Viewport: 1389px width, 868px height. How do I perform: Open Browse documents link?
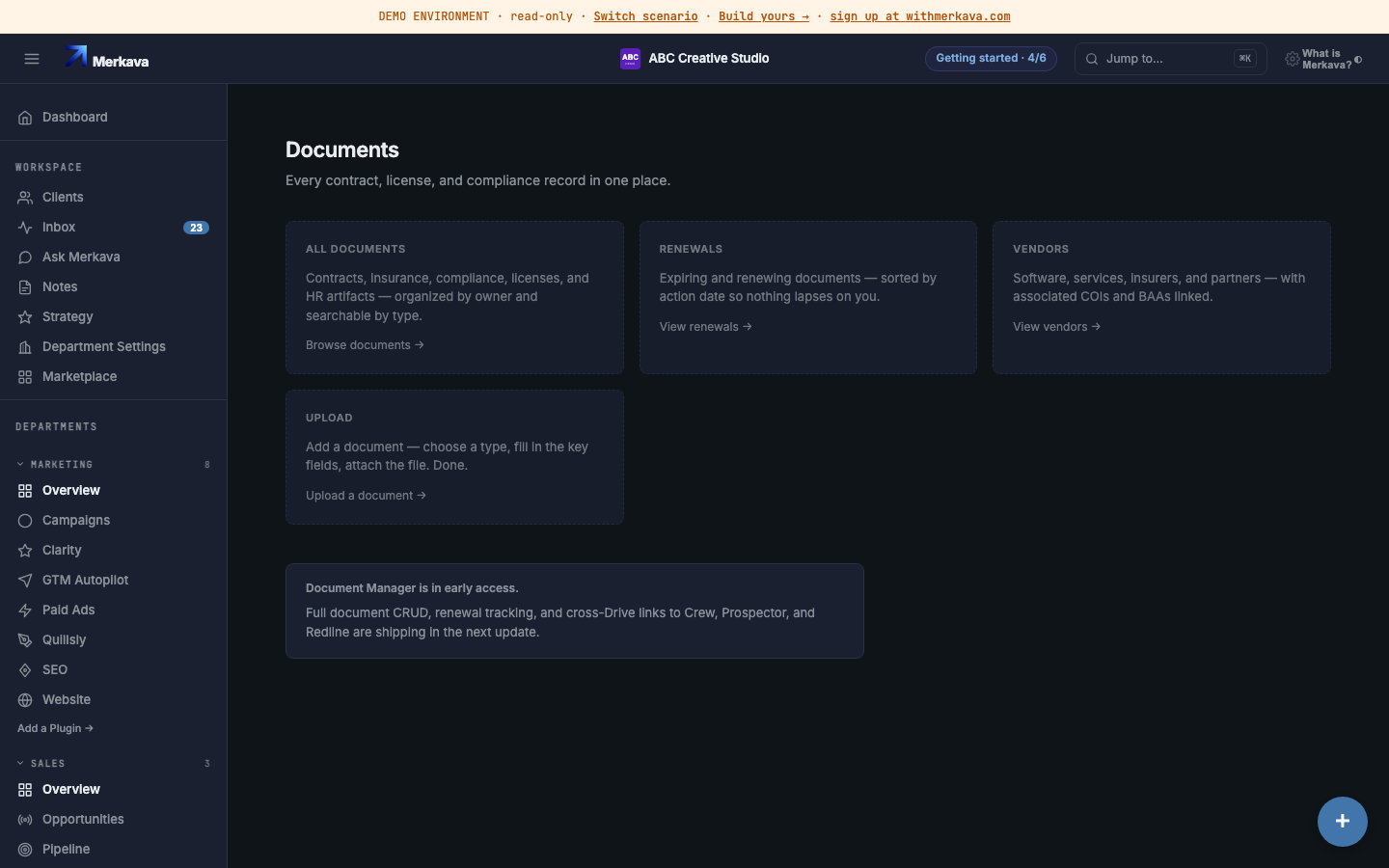365,345
